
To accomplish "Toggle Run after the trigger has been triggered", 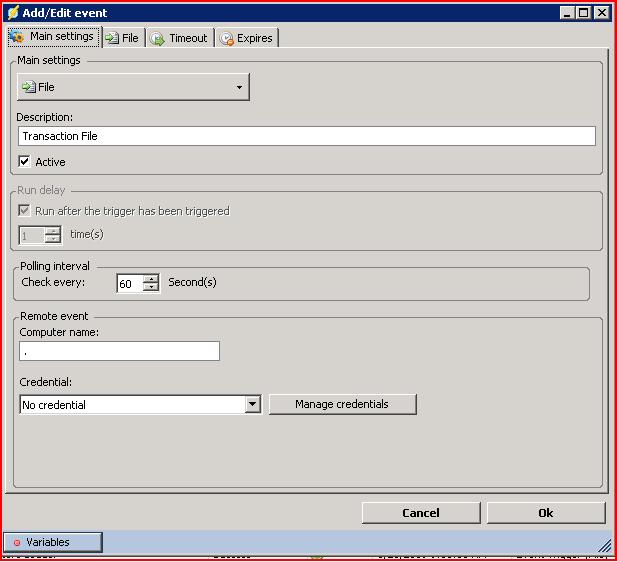I will (x=25, y=211).
